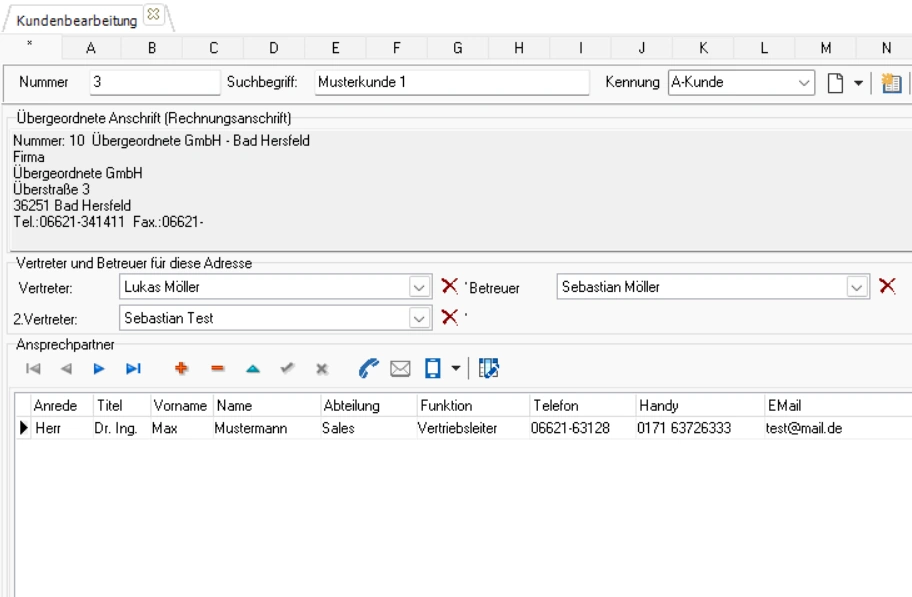Add new contact with orange plus icon
Screen dimensions: 912x597
tap(181, 368)
